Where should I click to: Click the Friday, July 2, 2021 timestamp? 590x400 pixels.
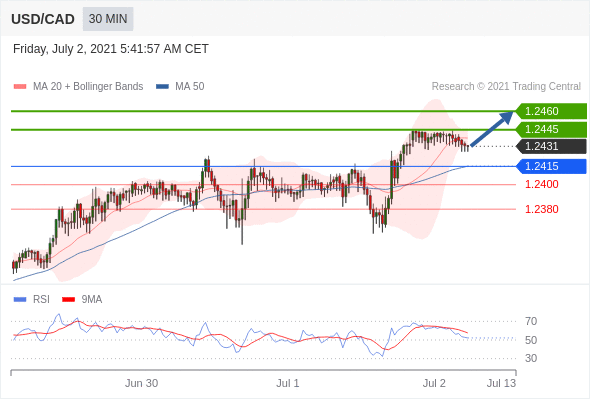tap(111, 49)
